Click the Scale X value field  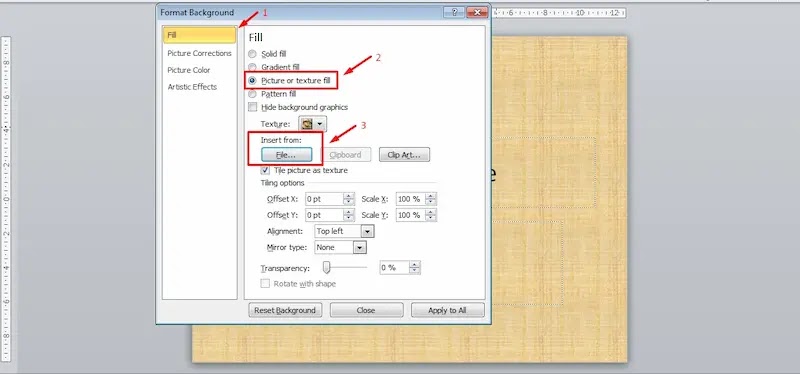pos(411,199)
